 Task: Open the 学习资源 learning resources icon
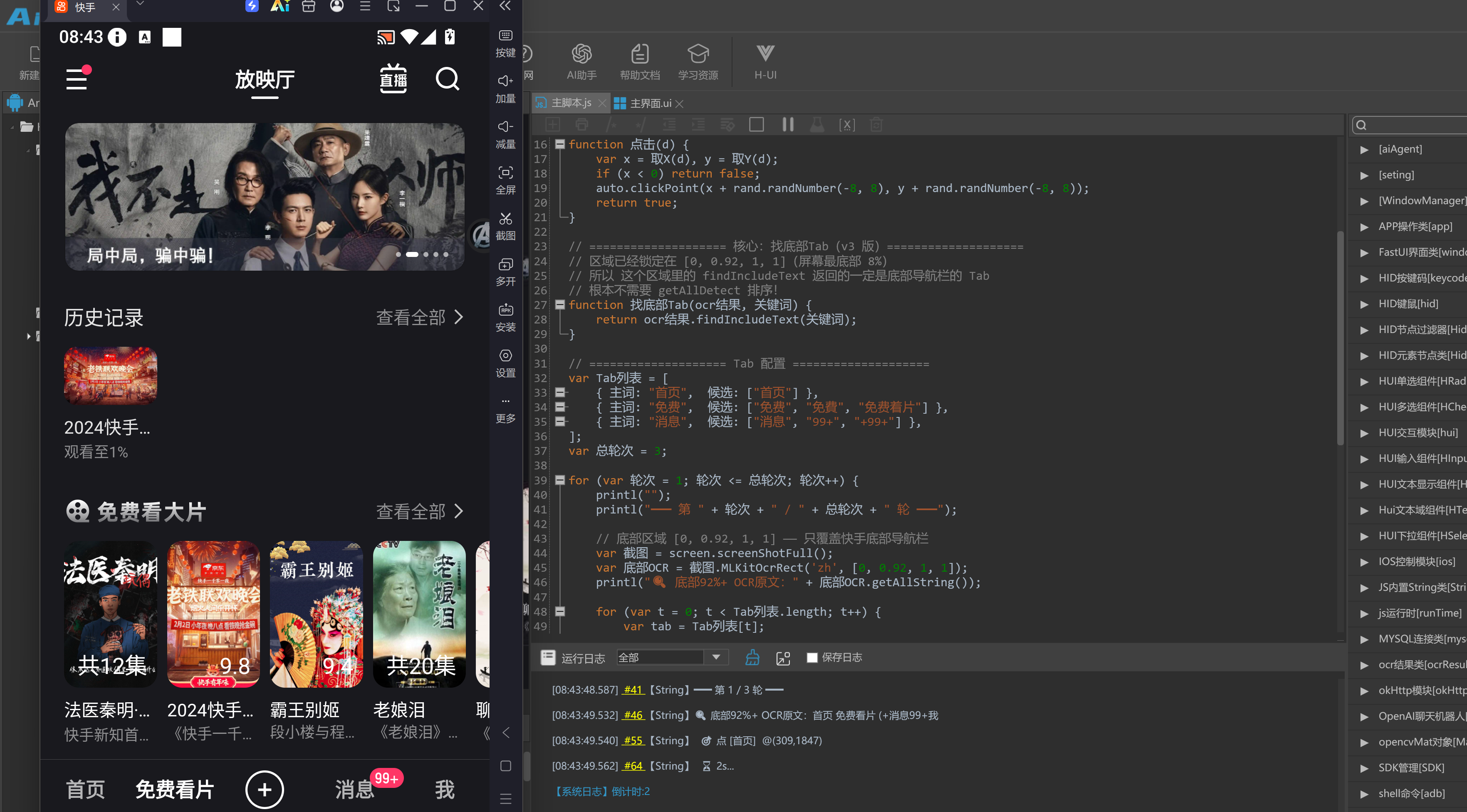coord(698,62)
